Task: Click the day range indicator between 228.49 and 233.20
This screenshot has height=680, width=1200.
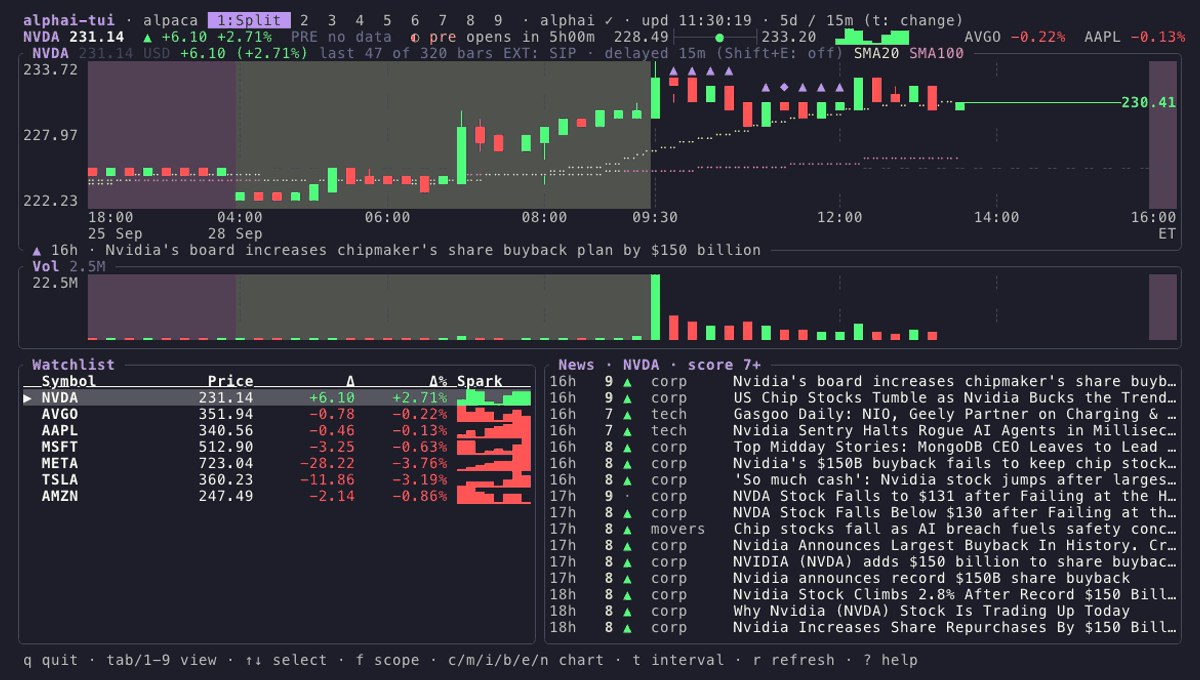Action: click(x=715, y=37)
